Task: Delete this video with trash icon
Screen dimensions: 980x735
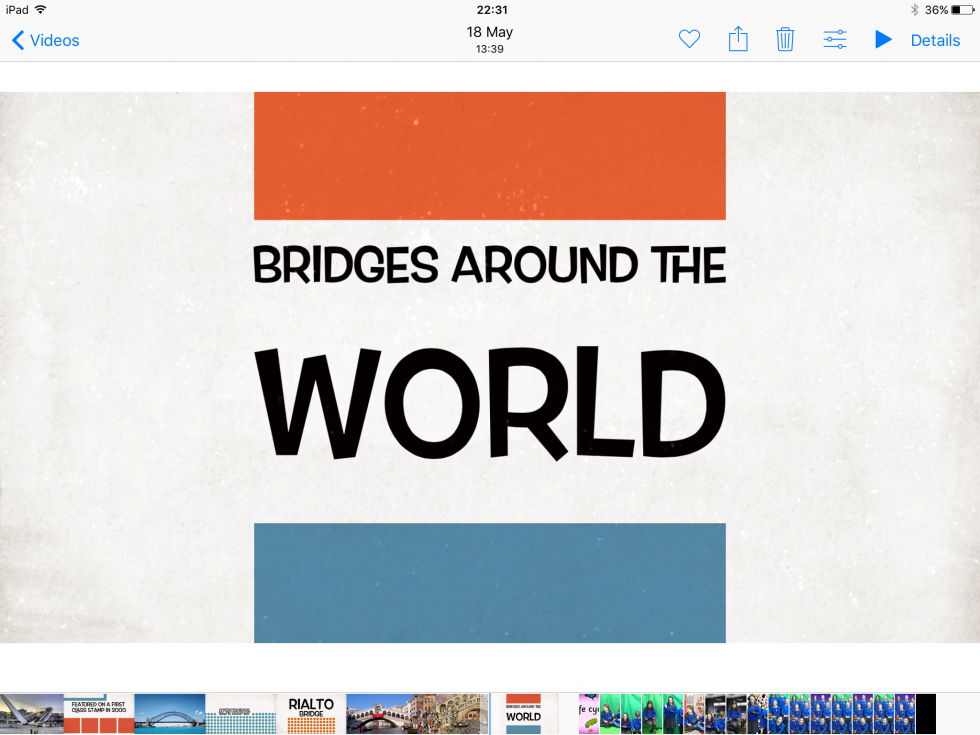Action: pyautogui.click(x=785, y=40)
